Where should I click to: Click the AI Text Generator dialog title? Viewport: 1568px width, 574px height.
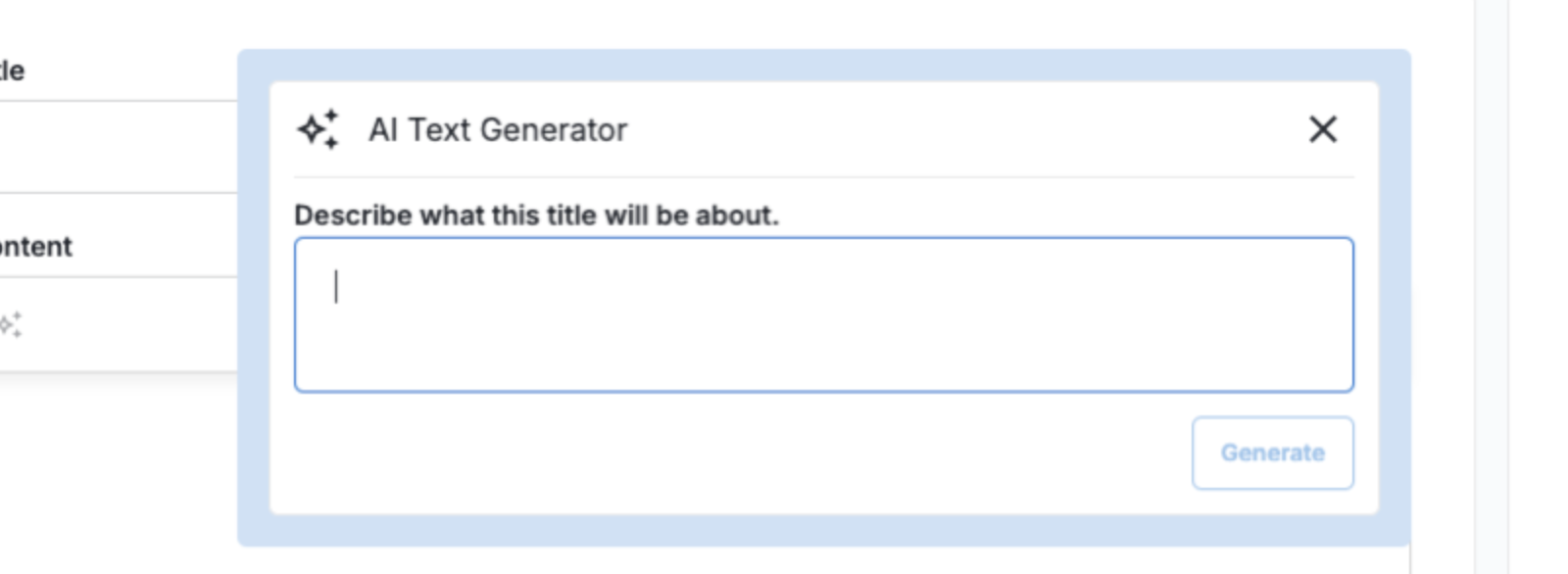tap(498, 128)
